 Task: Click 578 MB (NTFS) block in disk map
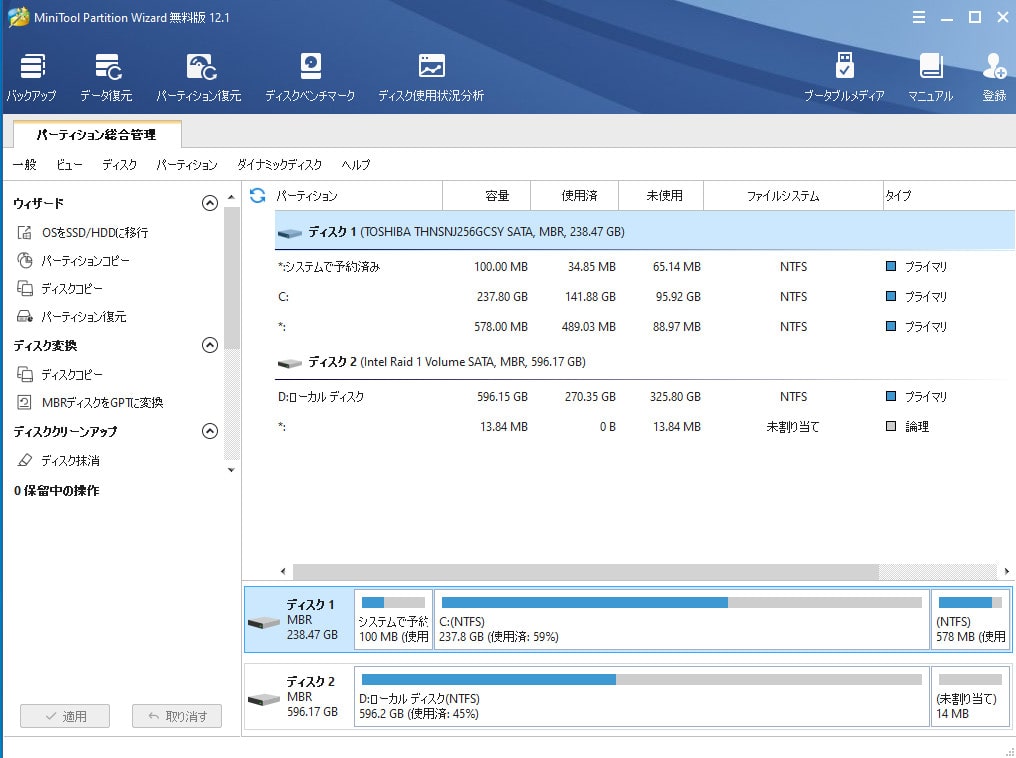[970, 619]
